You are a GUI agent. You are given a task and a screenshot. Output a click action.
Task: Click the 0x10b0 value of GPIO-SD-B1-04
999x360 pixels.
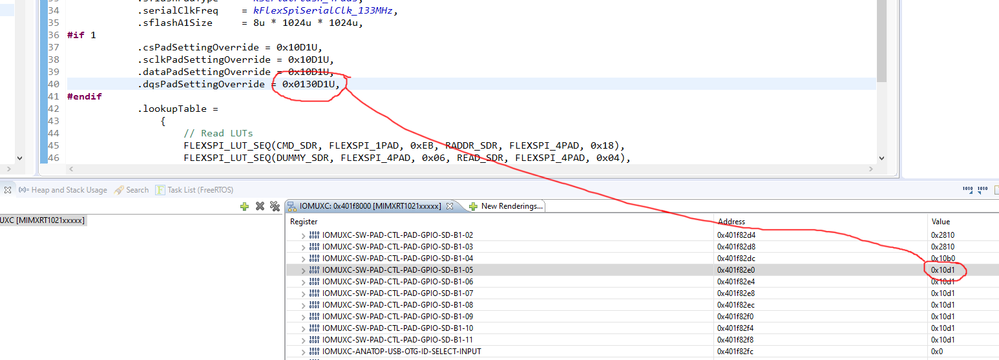coord(942,258)
